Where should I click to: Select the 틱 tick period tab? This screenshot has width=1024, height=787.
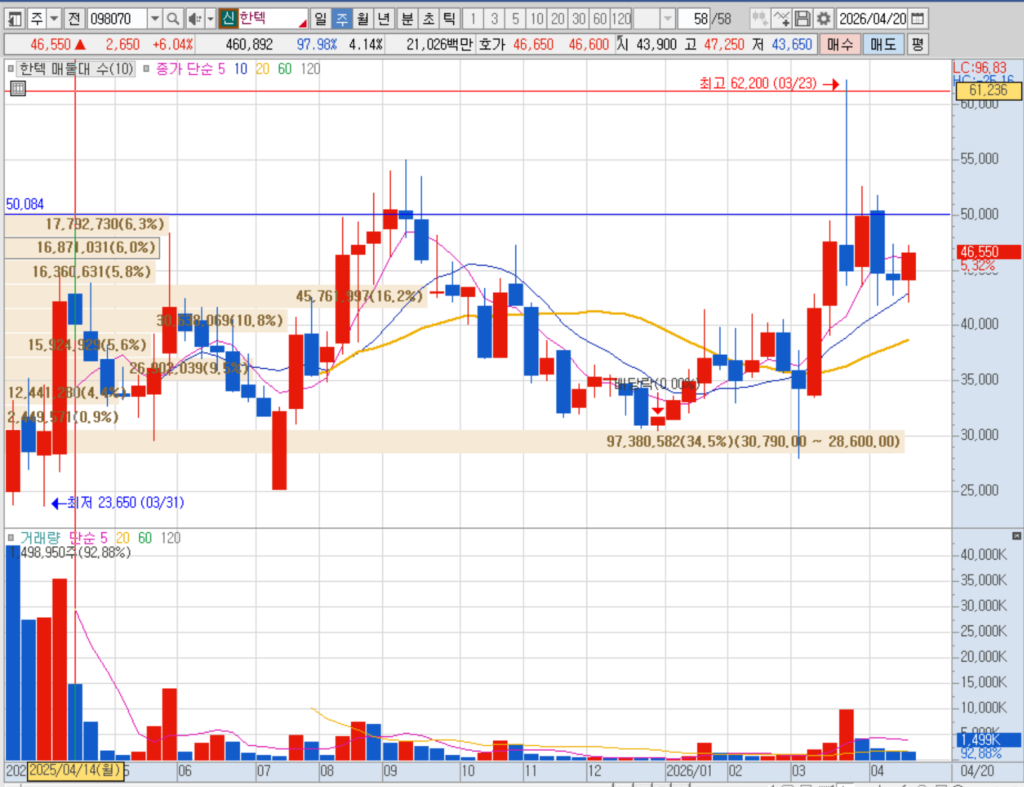pos(449,18)
